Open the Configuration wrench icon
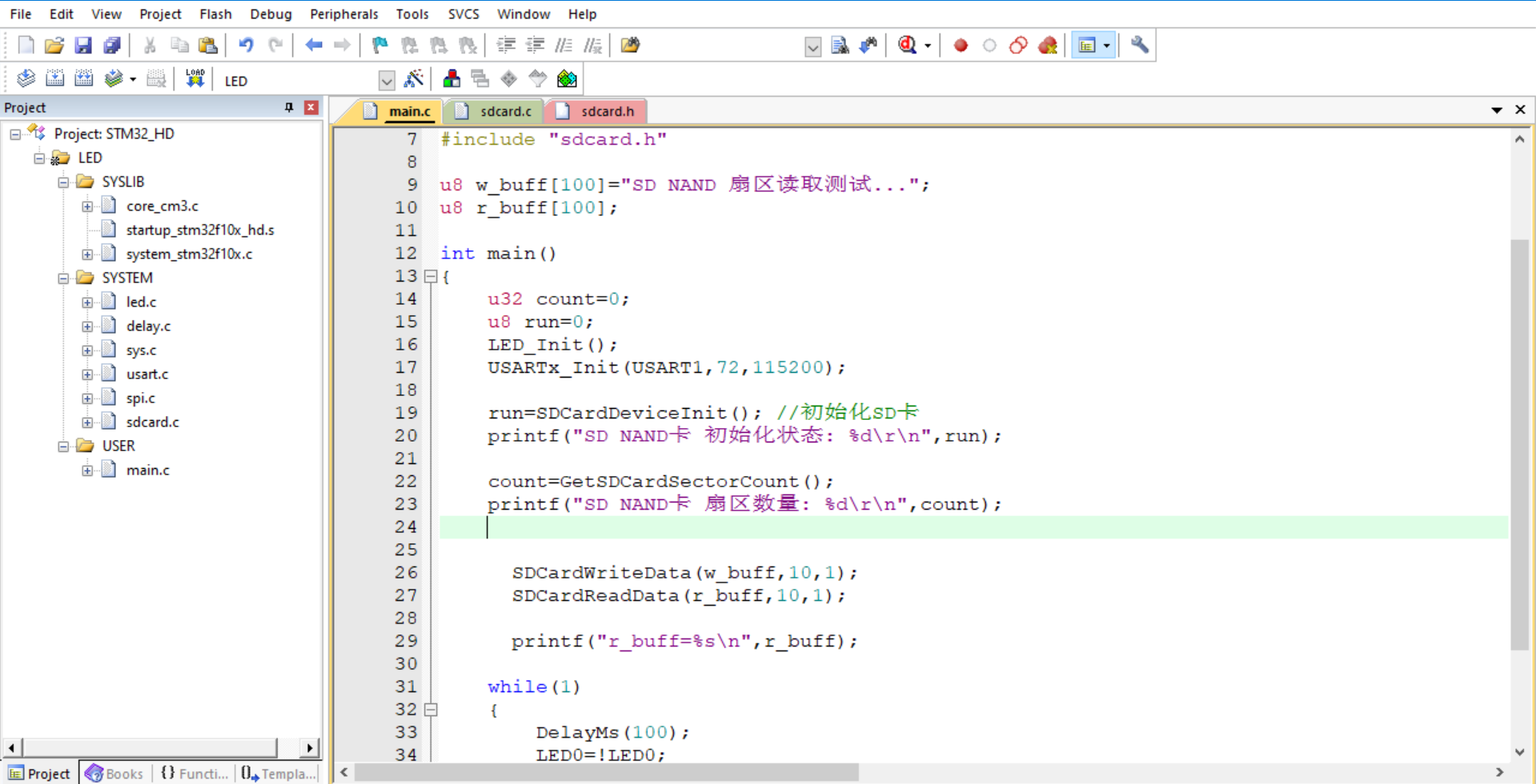Viewport: 1536px width, 784px height. click(1140, 46)
